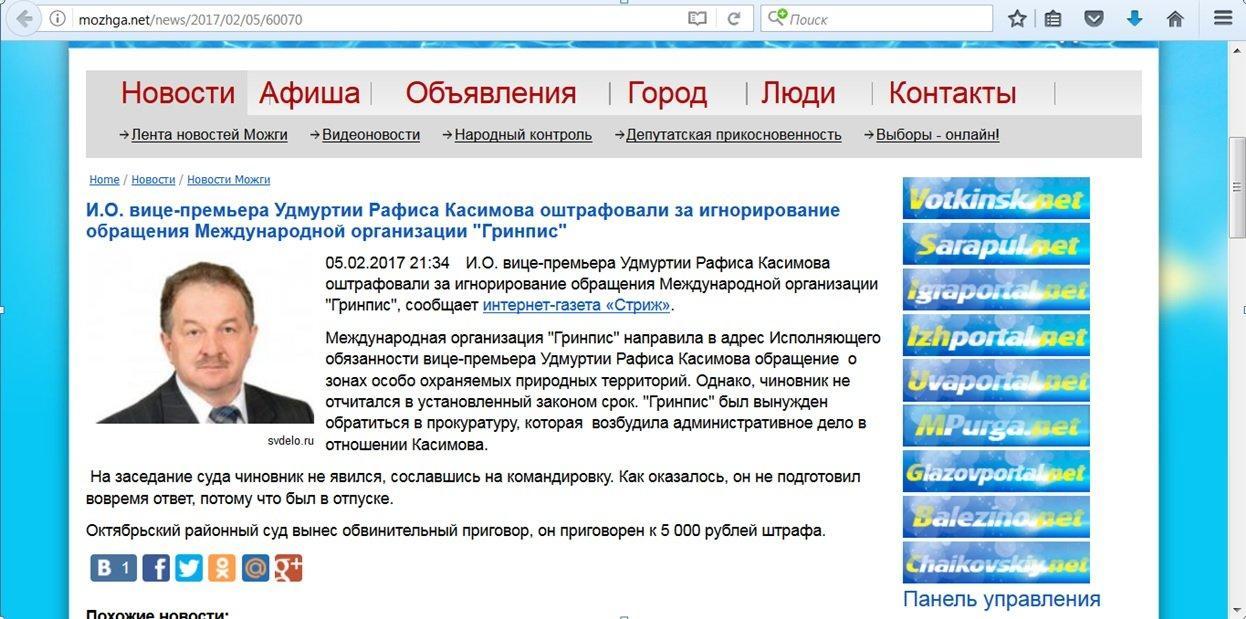Viewport: 1246px width, 619px height.
Task: Open the Объявления menu item
Action: tap(490, 93)
